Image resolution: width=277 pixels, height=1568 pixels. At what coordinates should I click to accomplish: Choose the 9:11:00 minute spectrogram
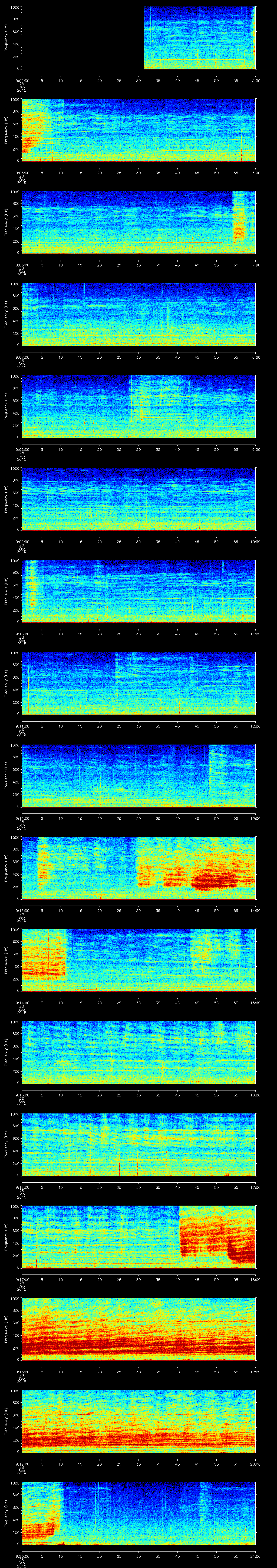pyautogui.click(x=139, y=683)
